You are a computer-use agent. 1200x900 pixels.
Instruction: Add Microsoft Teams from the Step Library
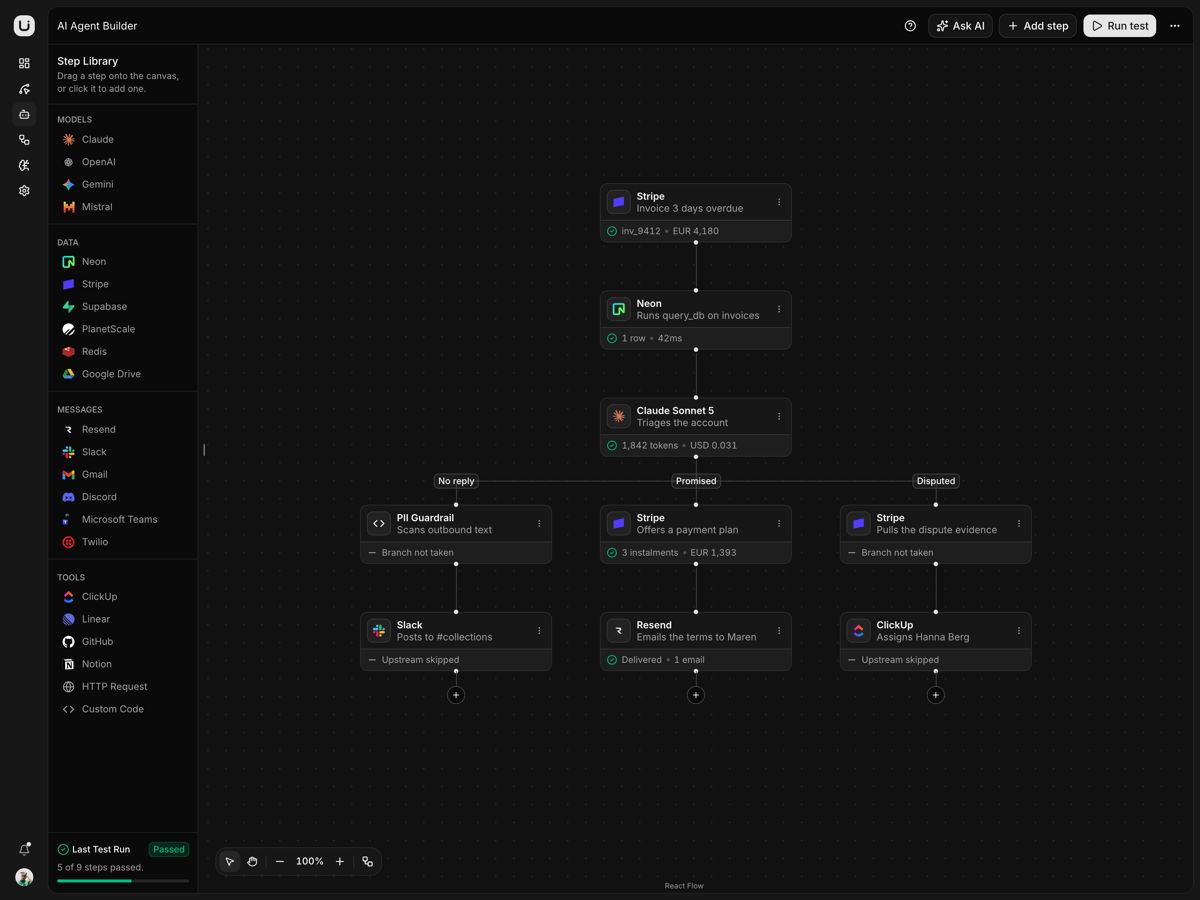(123, 520)
